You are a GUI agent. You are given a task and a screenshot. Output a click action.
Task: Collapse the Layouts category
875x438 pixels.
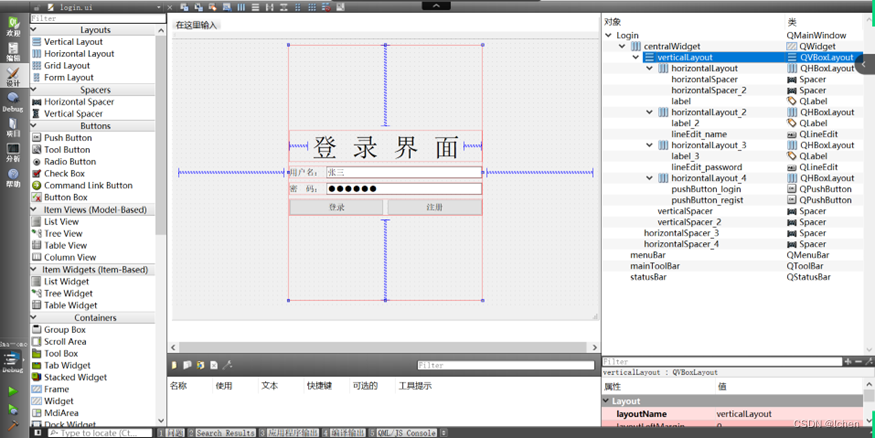click(34, 30)
